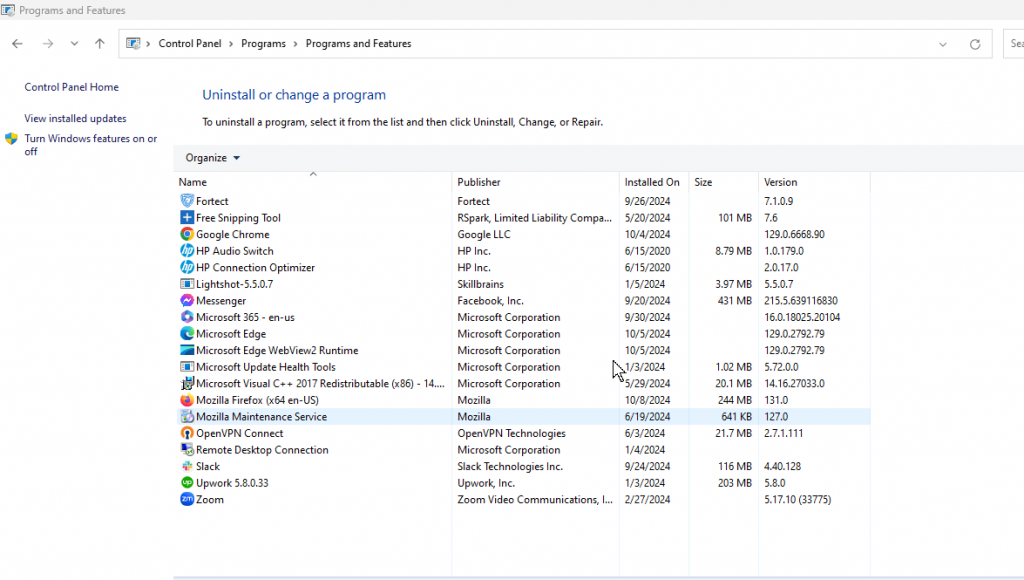Sort list by Publisher column header
1024x580 pixels.
click(479, 182)
